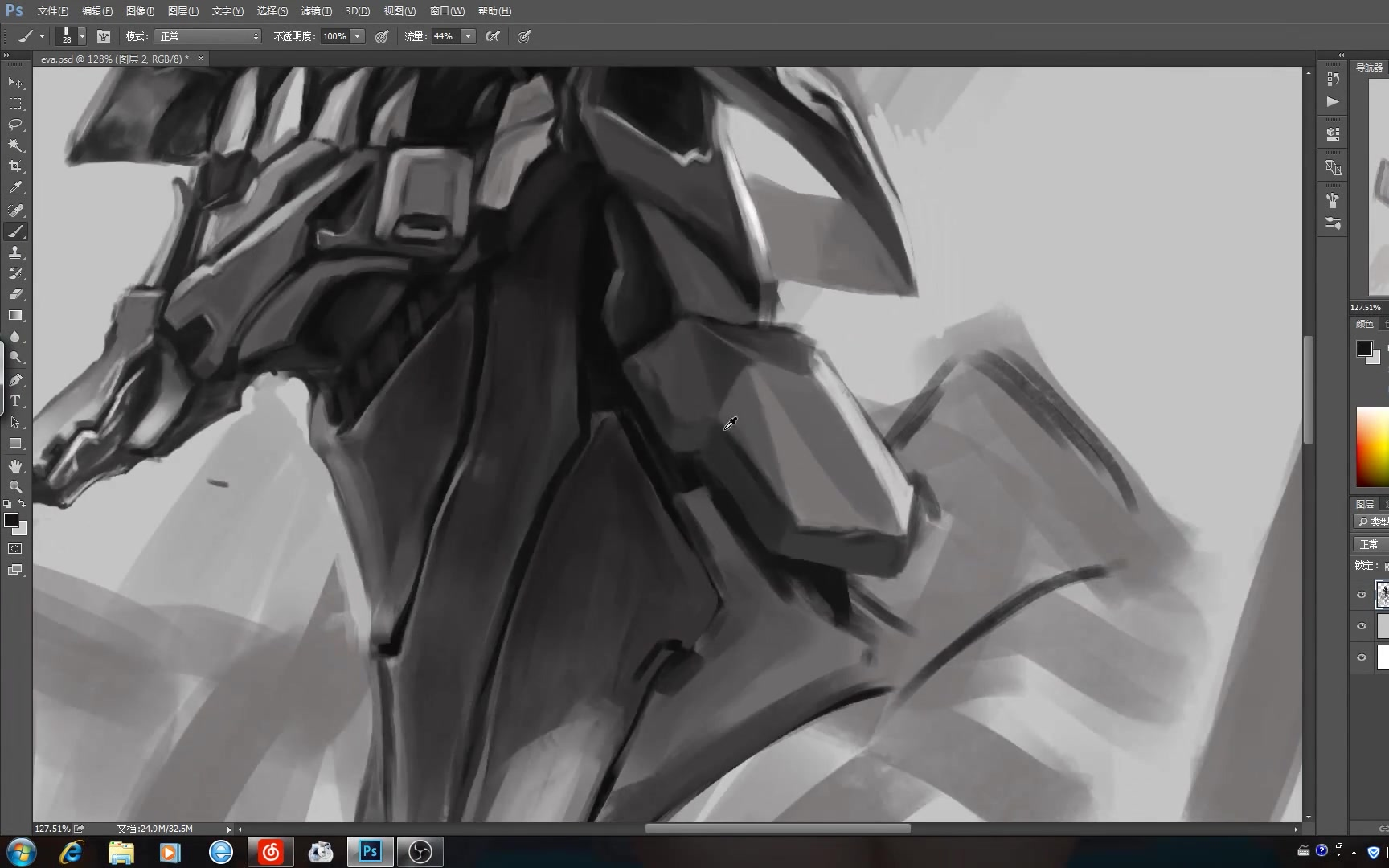
Task: Open the Clone Source panel icon
Action: coord(1333,167)
